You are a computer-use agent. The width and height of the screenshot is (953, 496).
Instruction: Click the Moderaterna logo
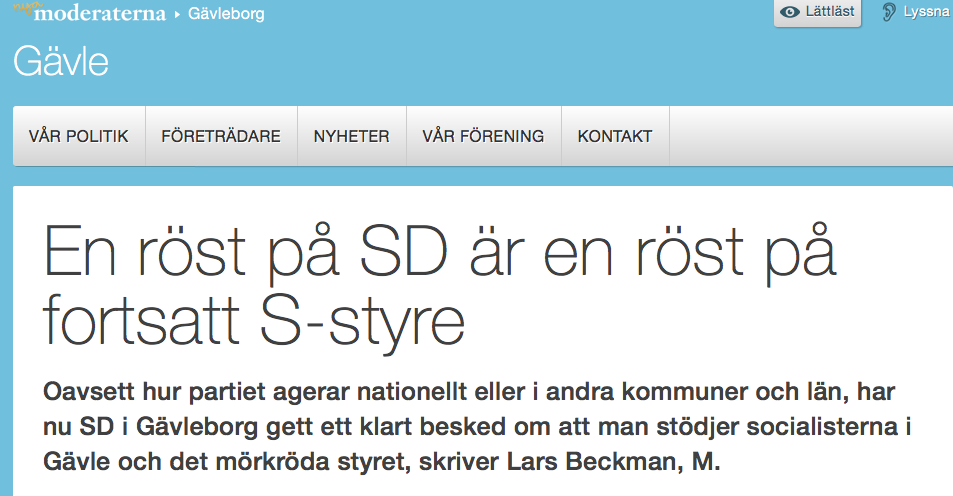89,11
